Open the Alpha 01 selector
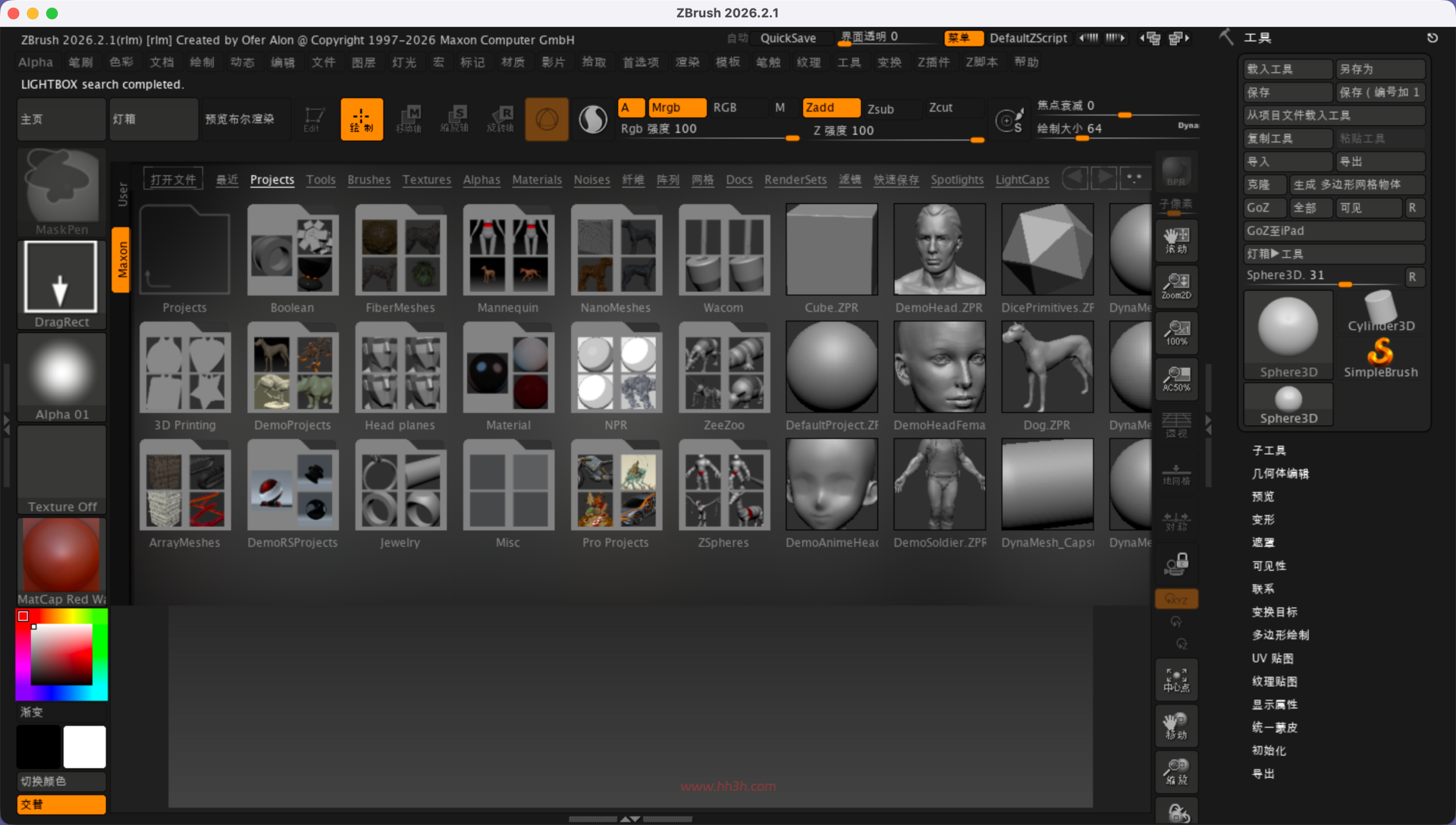1456x825 pixels. coord(61,377)
